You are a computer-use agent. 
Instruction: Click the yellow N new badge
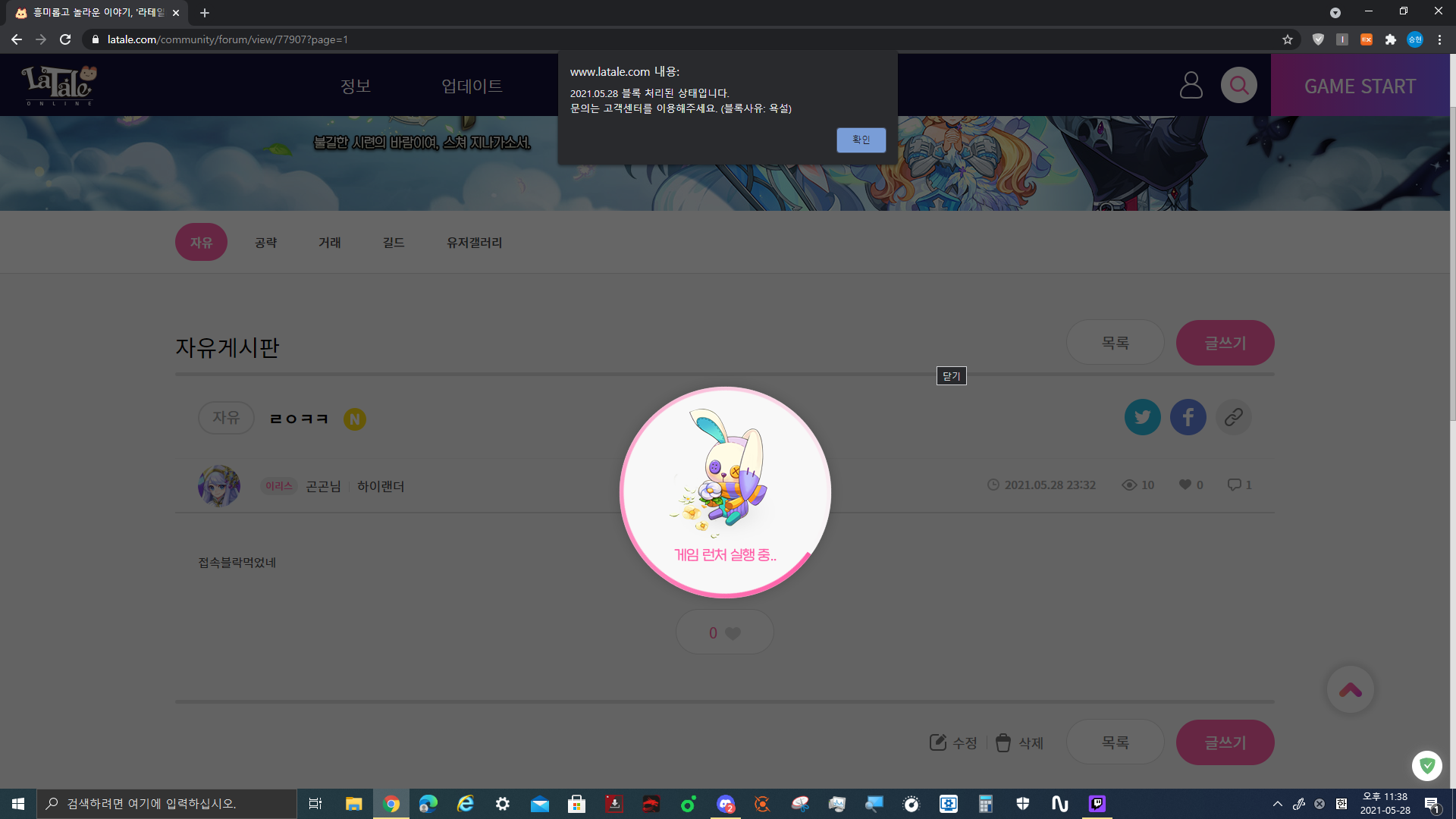pos(355,419)
